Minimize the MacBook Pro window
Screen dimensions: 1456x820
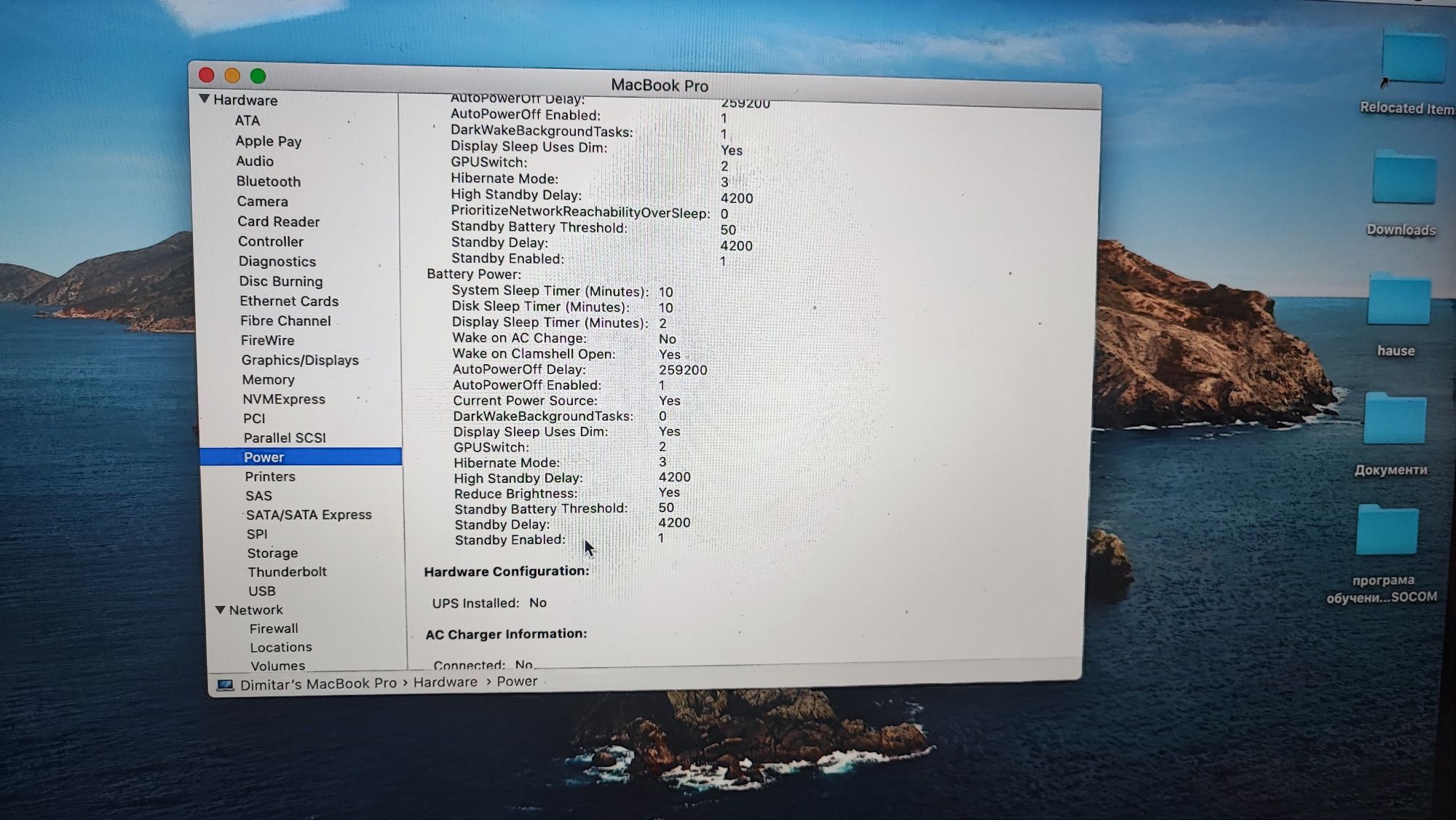[x=232, y=76]
